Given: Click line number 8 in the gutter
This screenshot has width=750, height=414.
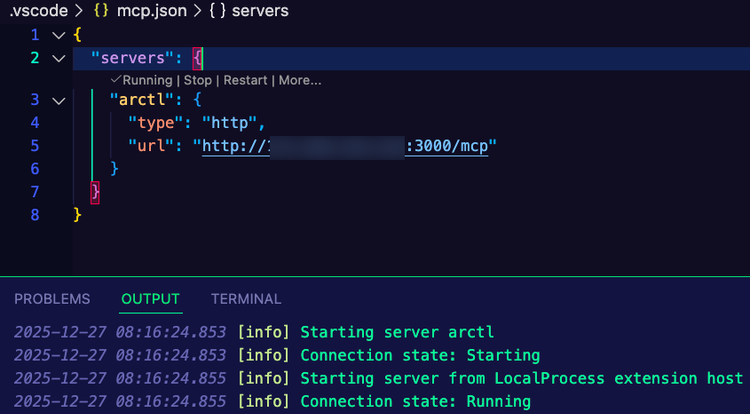Looking at the screenshot, I should coord(35,215).
